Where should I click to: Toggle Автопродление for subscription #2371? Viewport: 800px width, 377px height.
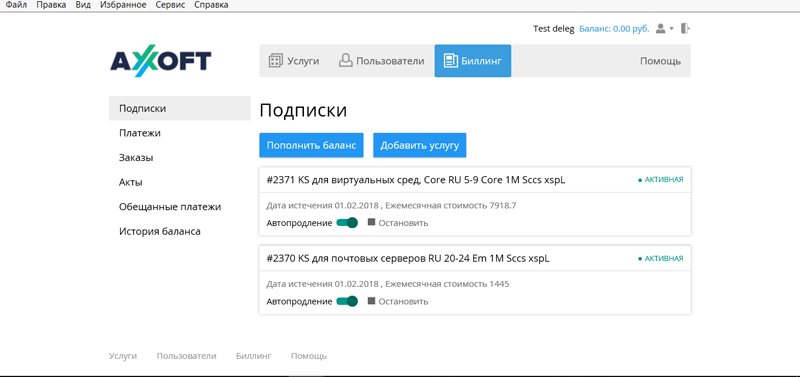[x=347, y=223]
